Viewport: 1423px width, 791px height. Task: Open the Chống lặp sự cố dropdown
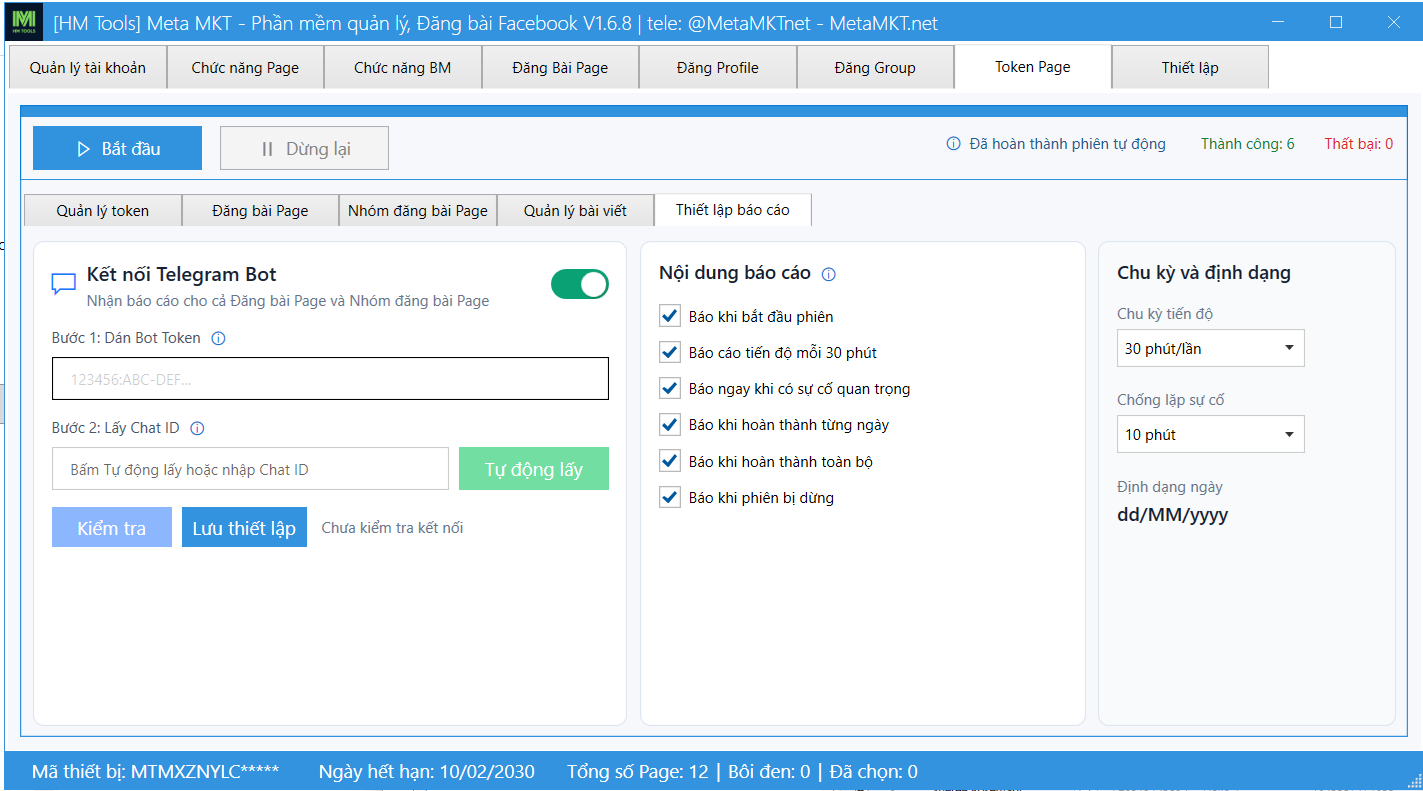[1210, 434]
